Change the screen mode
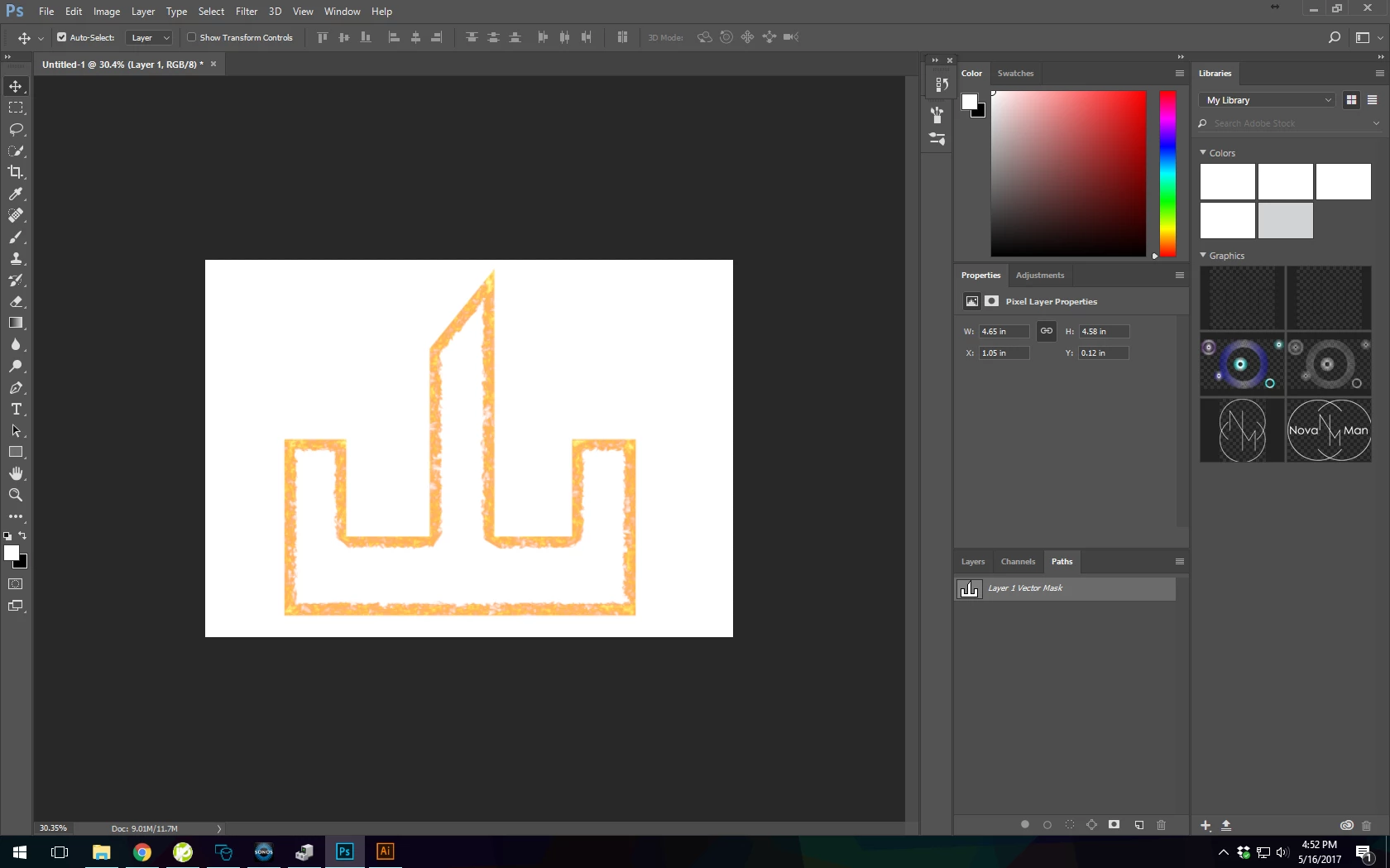Viewport: 1390px width, 868px height. point(16,606)
